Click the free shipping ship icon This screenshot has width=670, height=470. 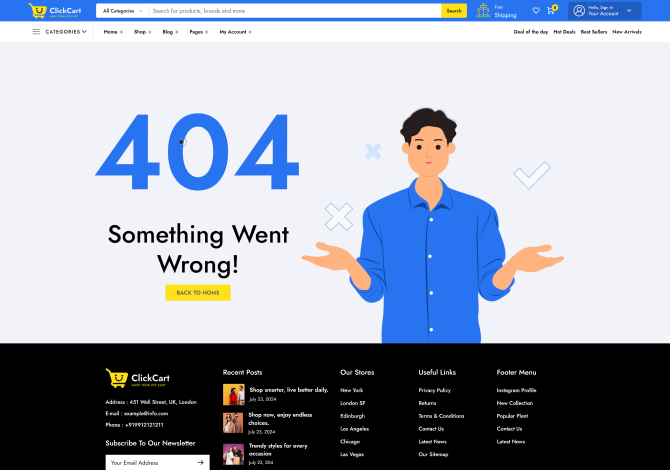(x=483, y=11)
